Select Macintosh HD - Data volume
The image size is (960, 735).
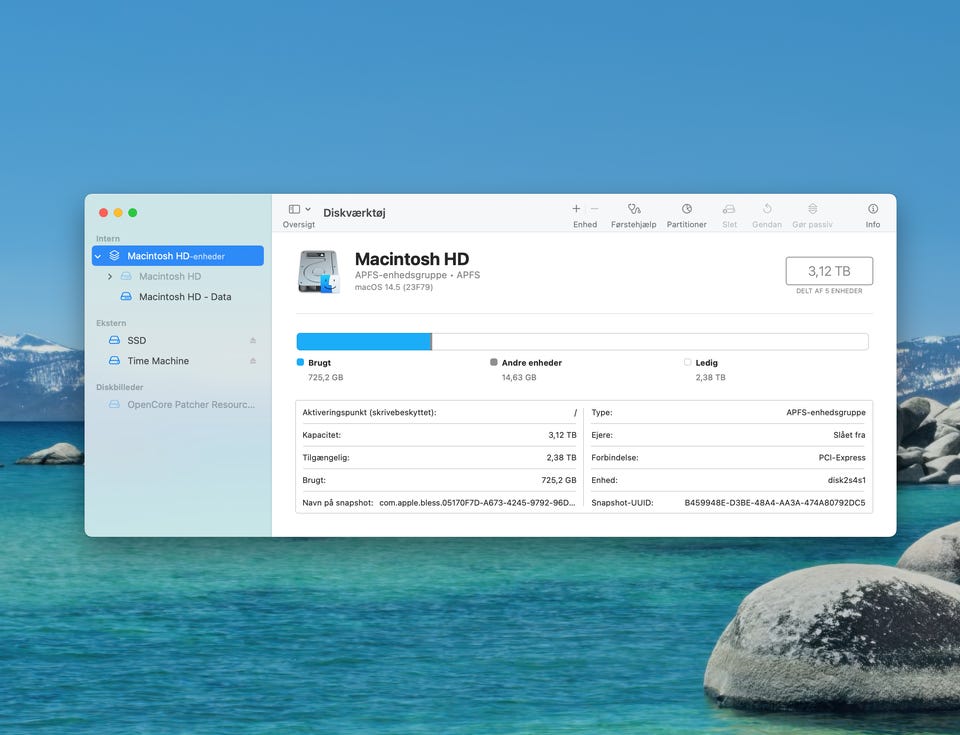(185, 297)
